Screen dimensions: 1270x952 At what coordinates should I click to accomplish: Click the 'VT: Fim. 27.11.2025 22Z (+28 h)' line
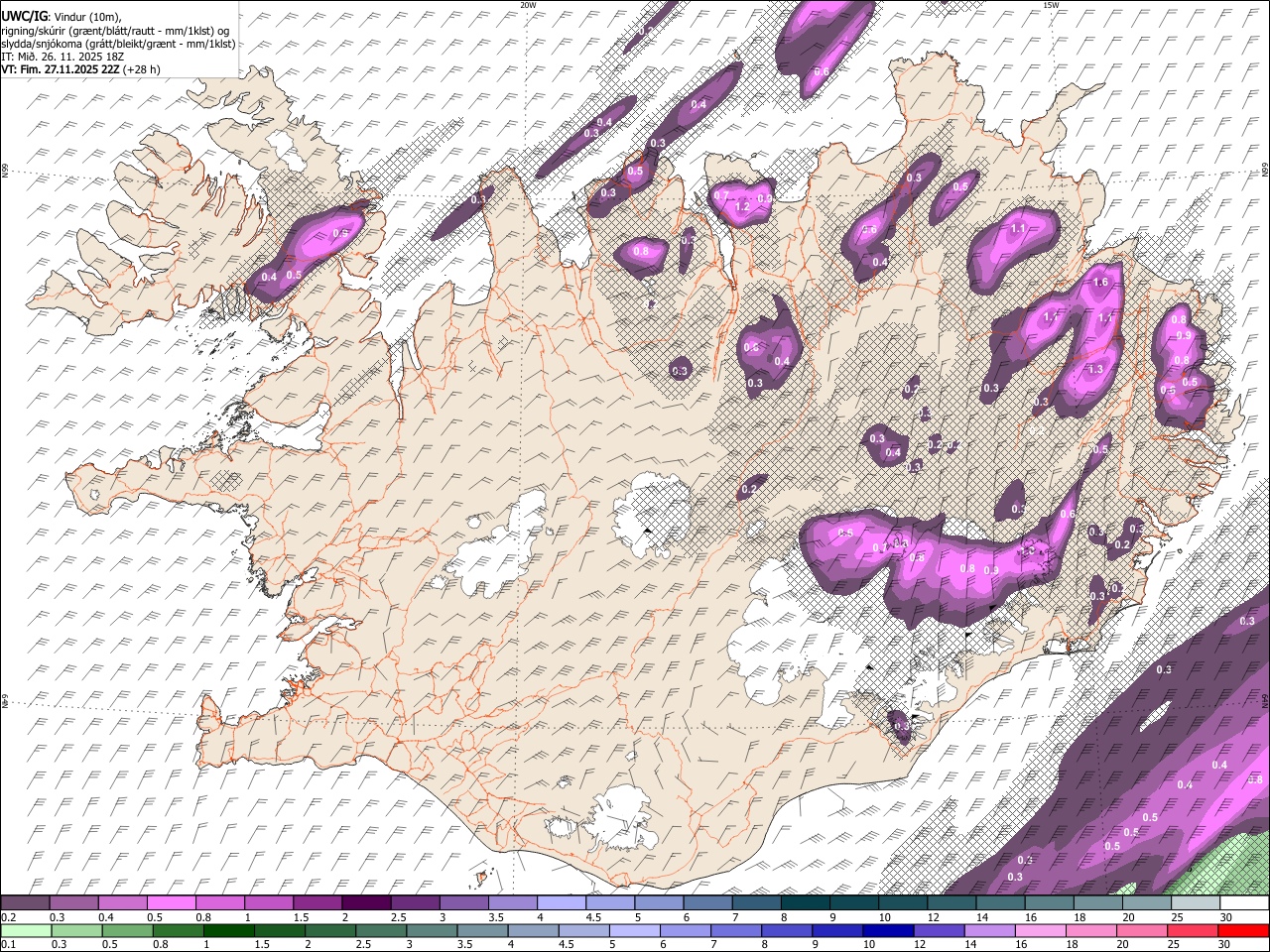pyautogui.click(x=80, y=69)
